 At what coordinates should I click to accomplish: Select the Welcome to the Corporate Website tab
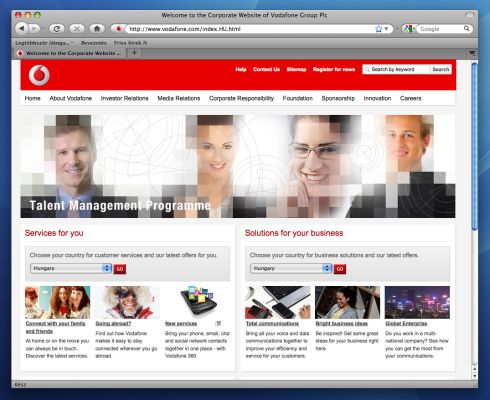coord(69,53)
